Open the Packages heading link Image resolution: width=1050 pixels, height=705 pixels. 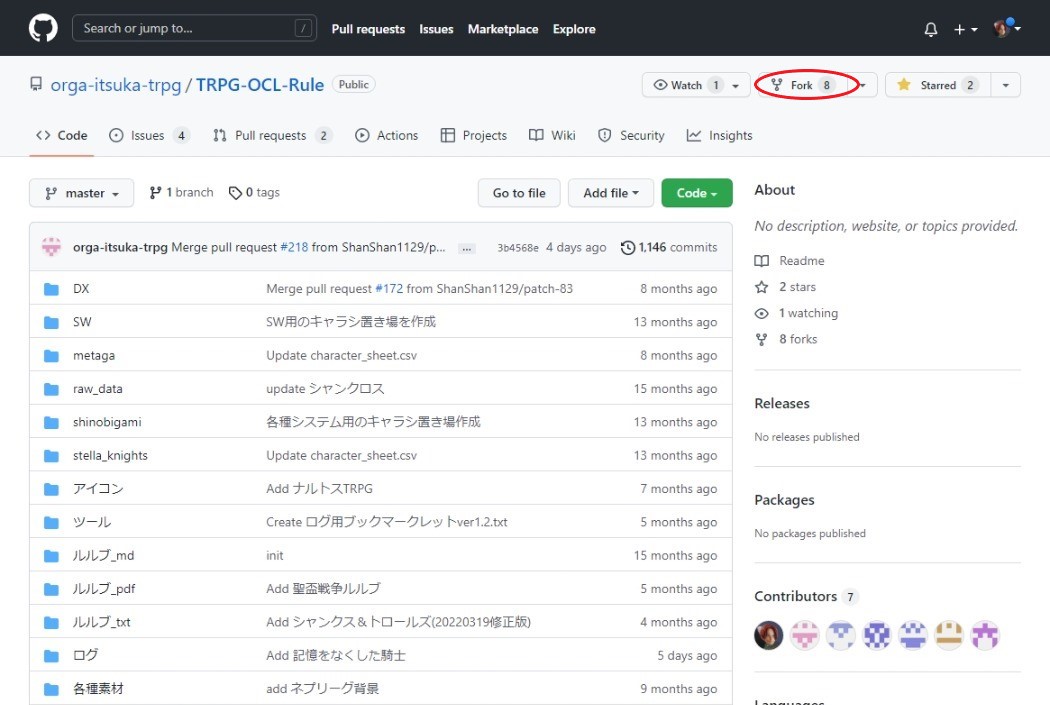pyautogui.click(x=784, y=499)
